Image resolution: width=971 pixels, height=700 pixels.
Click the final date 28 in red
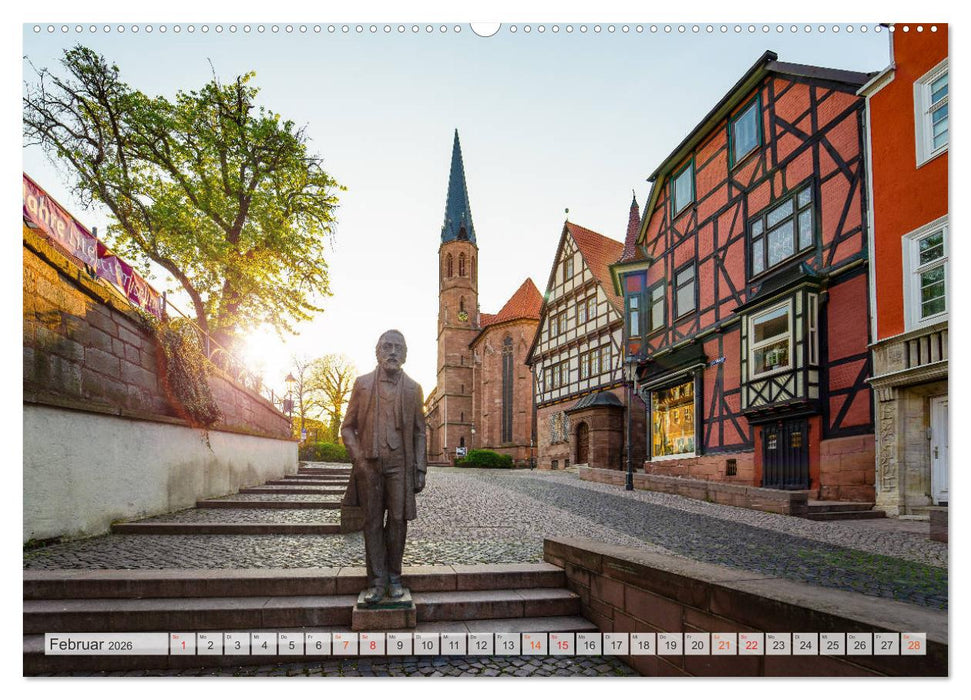[x=913, y=645]
